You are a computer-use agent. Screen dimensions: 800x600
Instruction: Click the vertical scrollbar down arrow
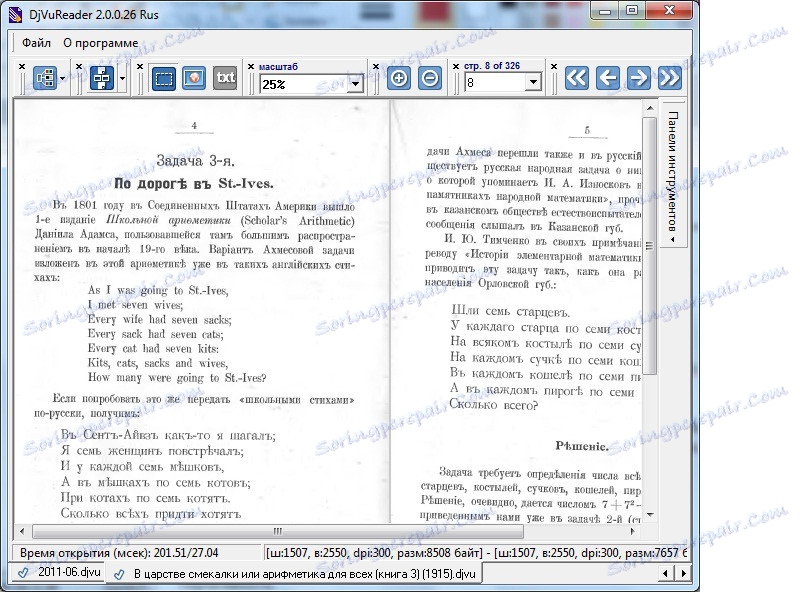pos(650,514)
